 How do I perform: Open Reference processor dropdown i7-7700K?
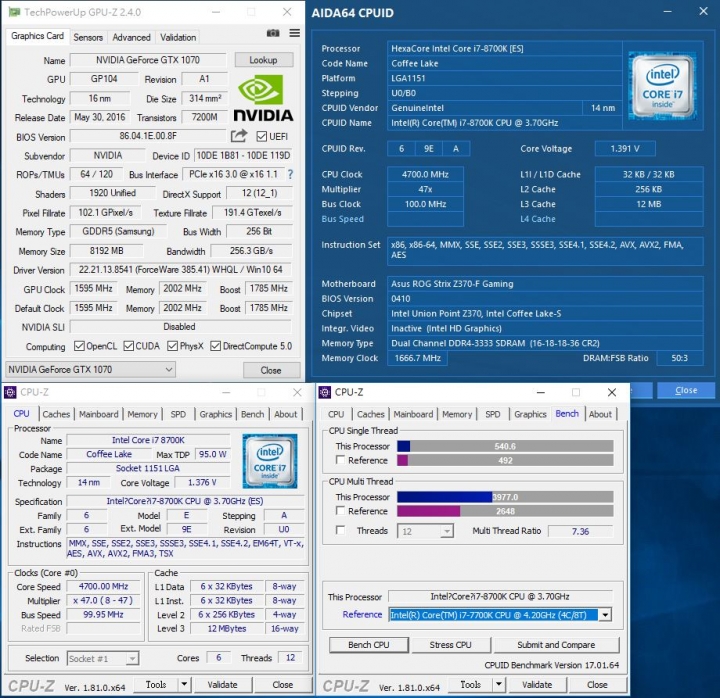click(500, 615)
